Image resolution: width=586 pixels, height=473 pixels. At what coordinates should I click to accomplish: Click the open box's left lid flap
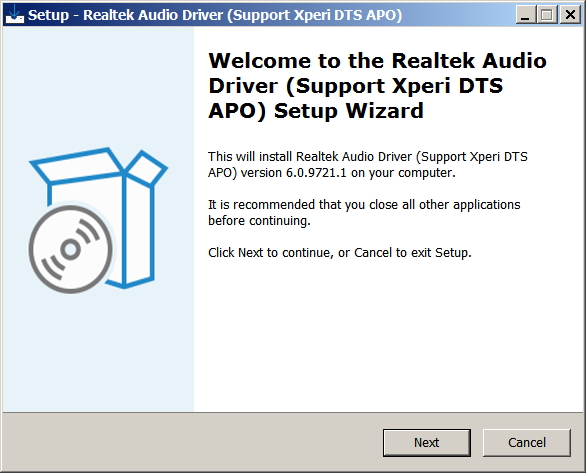[x=77, y=166]
